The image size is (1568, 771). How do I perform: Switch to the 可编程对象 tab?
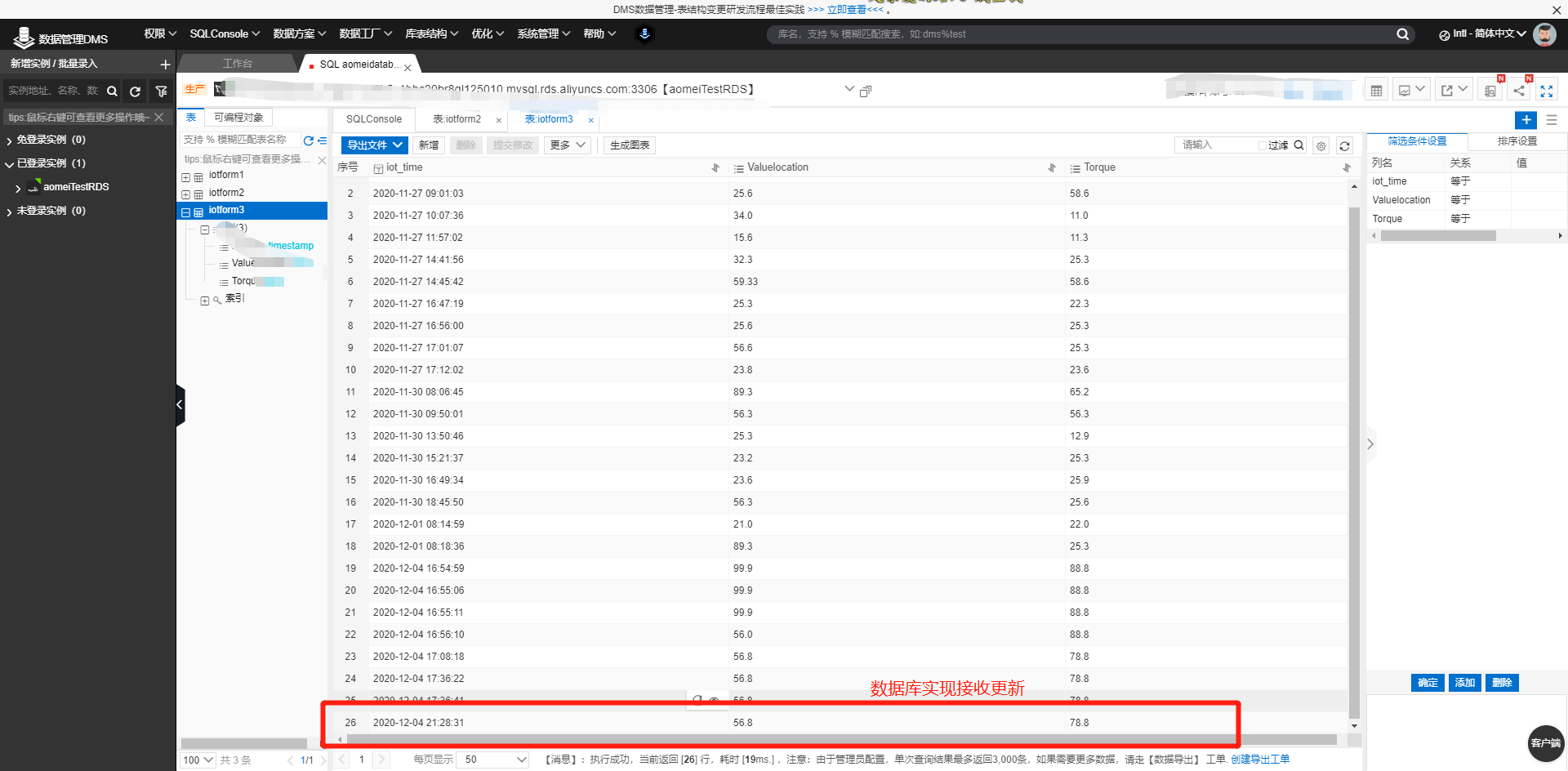point(238,118)
